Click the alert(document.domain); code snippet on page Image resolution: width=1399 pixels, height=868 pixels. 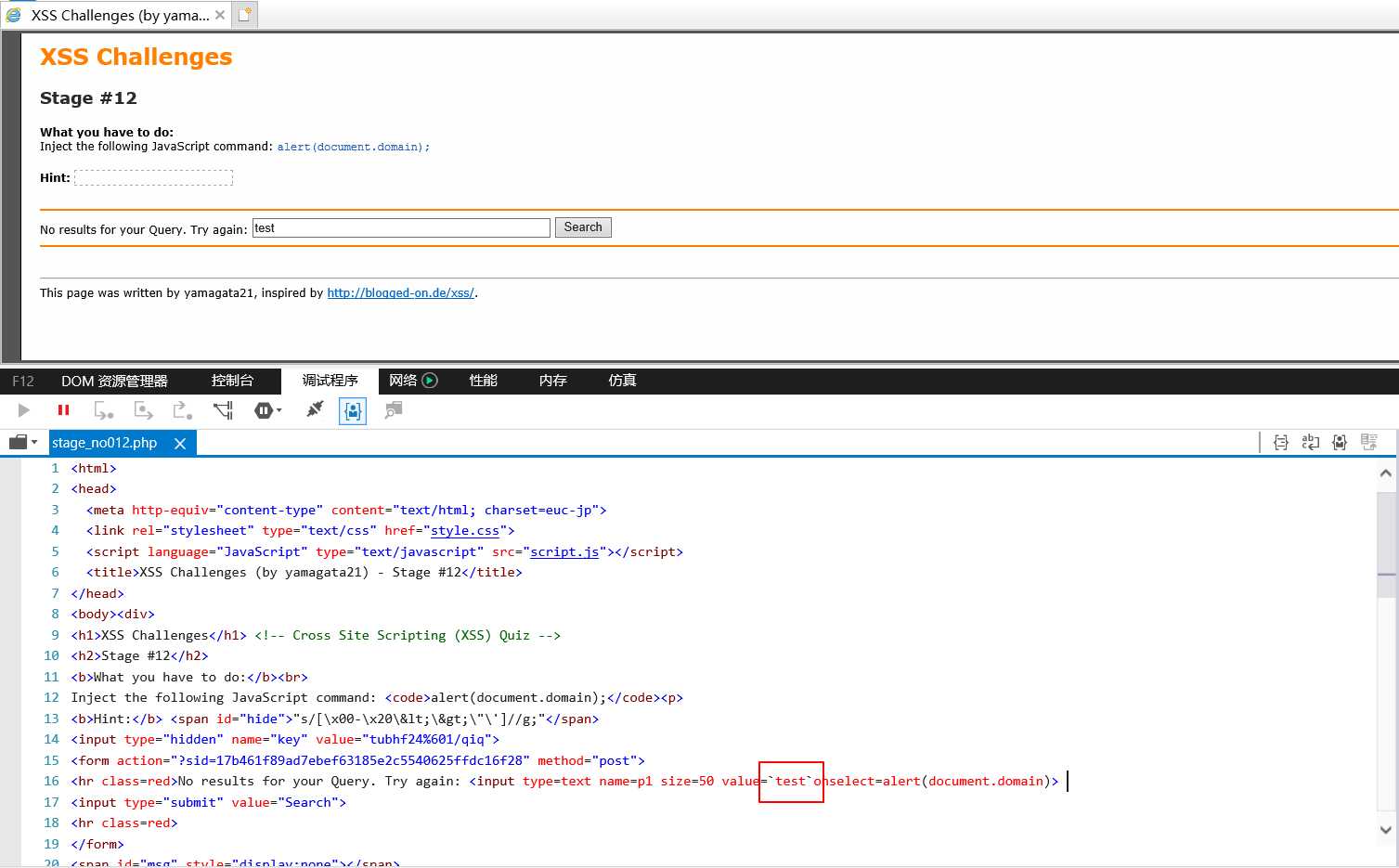[354, 148]
